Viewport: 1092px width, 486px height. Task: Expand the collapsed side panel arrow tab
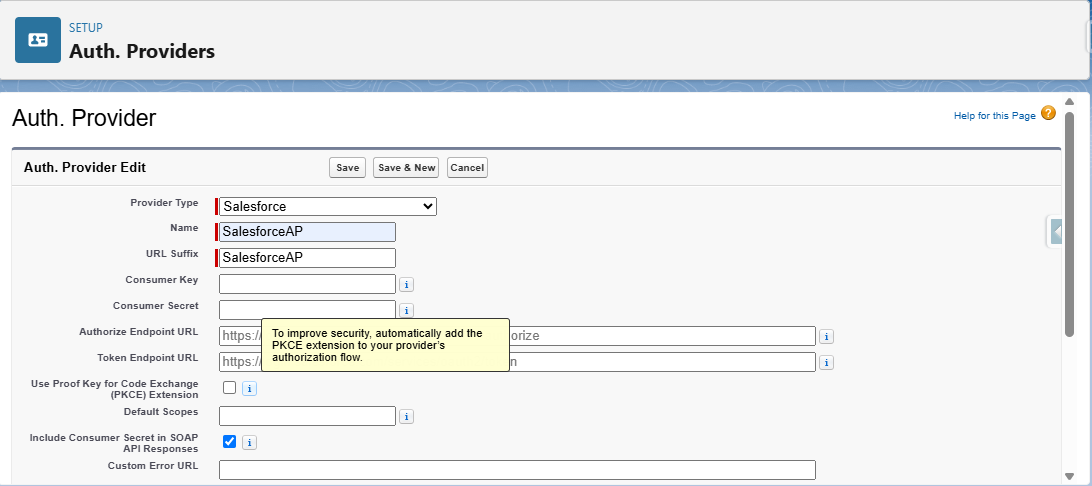pyautogui.click(x=1056, y=231)
